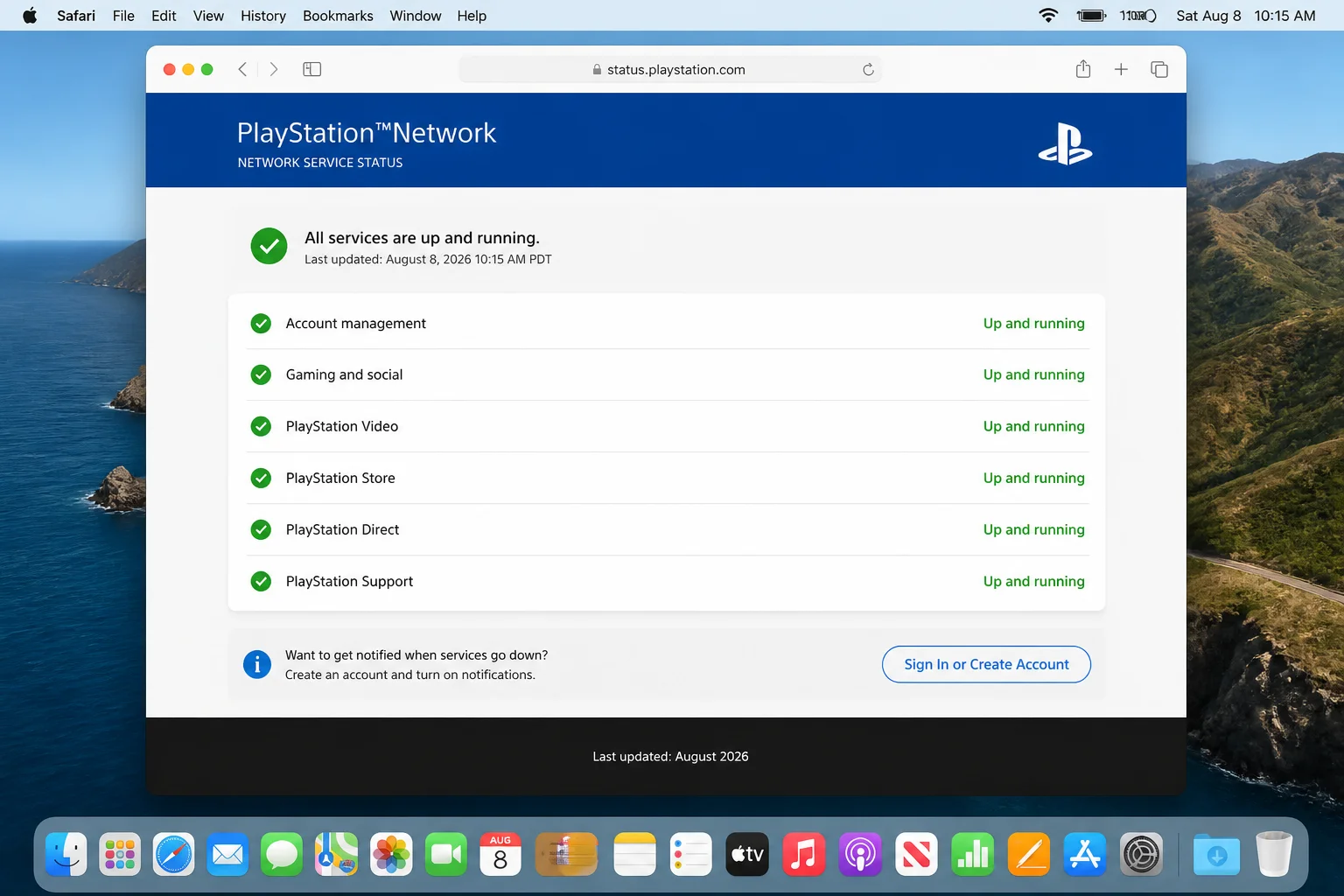This screenshot has width=1344, height=896.
Task: Click the PlayStation Network header title
Action: [x=366, y=133]
